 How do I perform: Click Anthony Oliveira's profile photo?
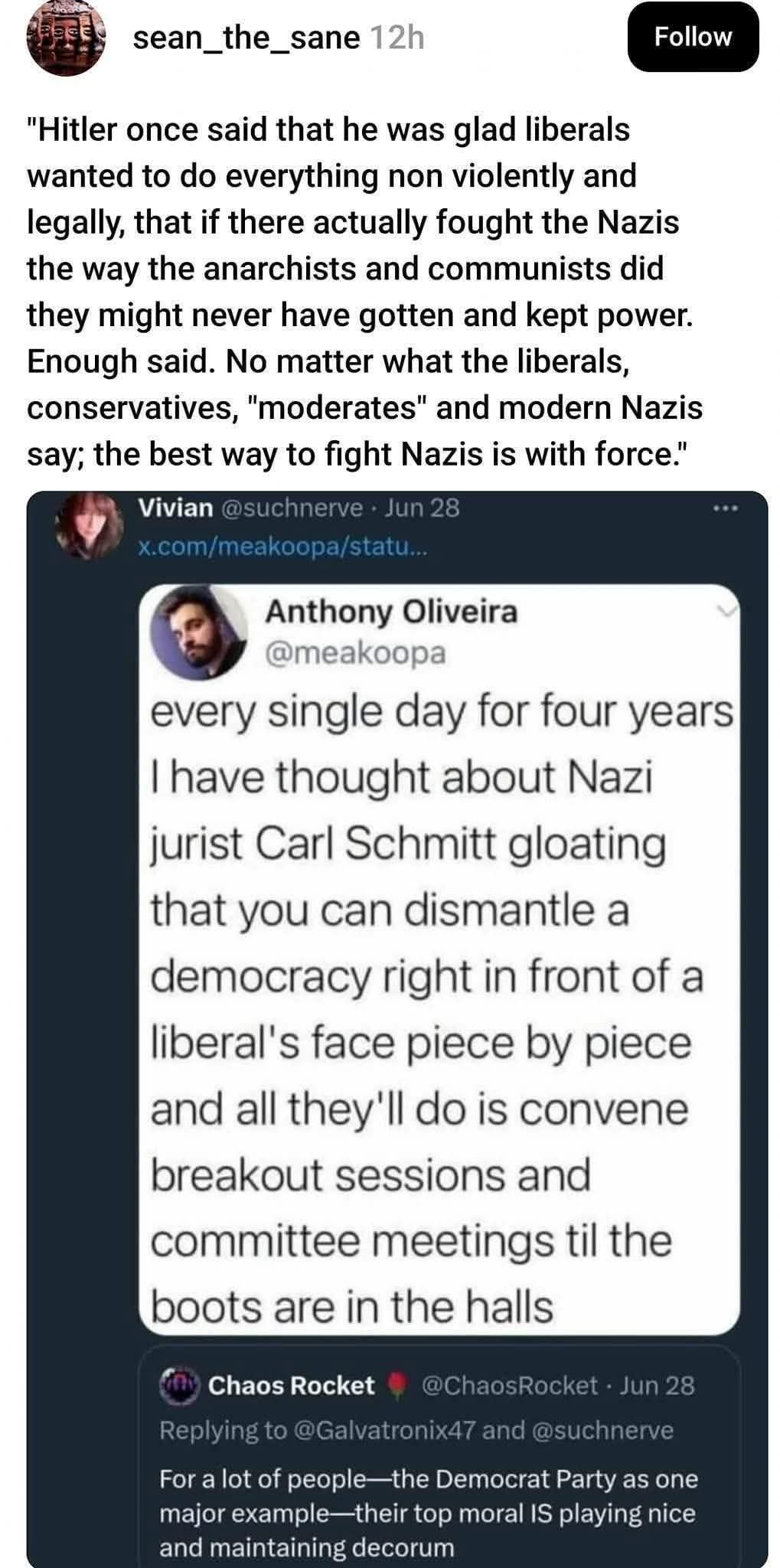[199, 632]
